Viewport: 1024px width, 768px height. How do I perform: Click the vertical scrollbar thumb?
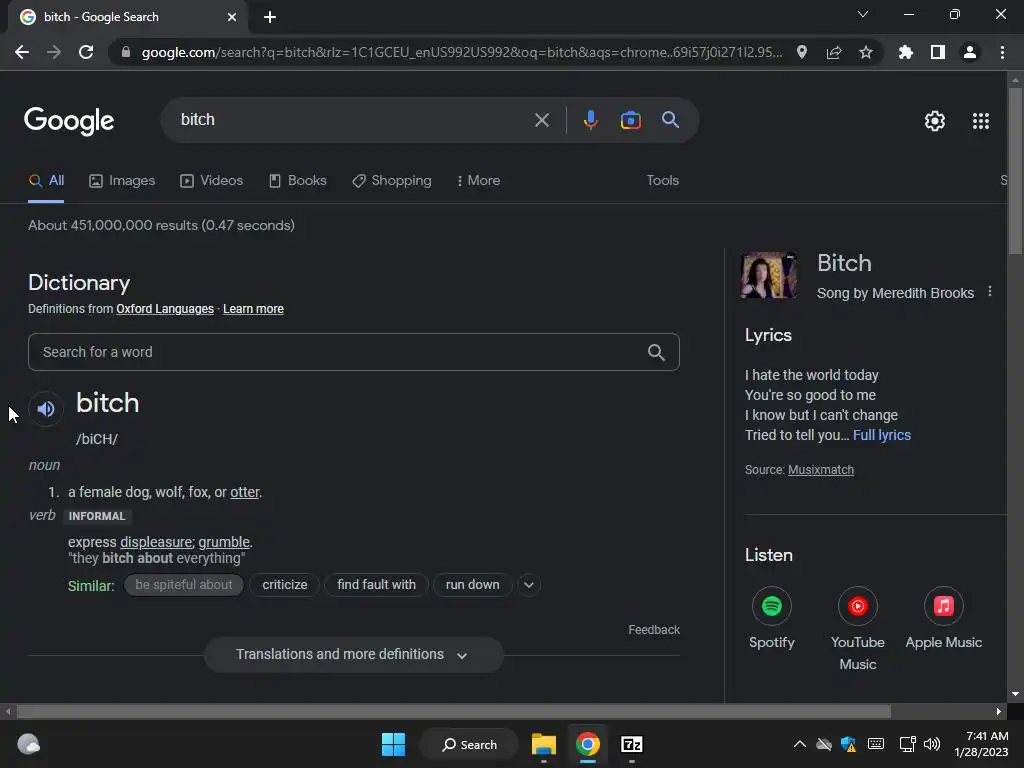pyautogui.click(x=1015, y=171)
